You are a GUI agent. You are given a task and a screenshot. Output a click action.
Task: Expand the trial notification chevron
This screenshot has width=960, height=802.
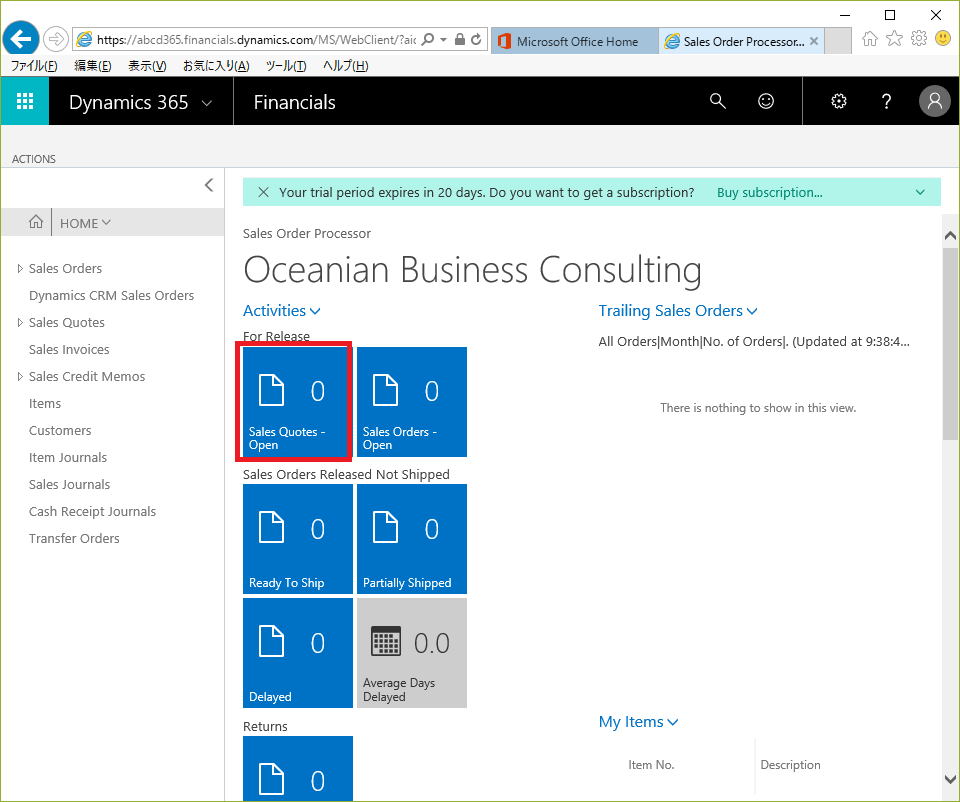[920, 192]
